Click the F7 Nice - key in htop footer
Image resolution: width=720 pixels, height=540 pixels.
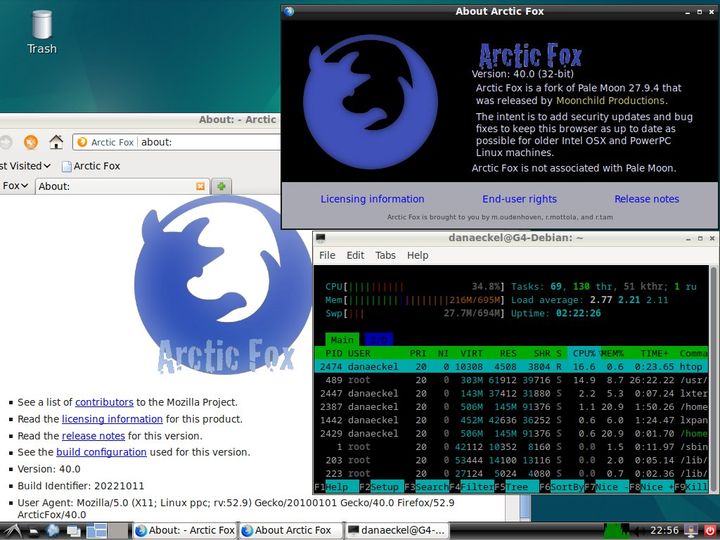click(606, 487)
